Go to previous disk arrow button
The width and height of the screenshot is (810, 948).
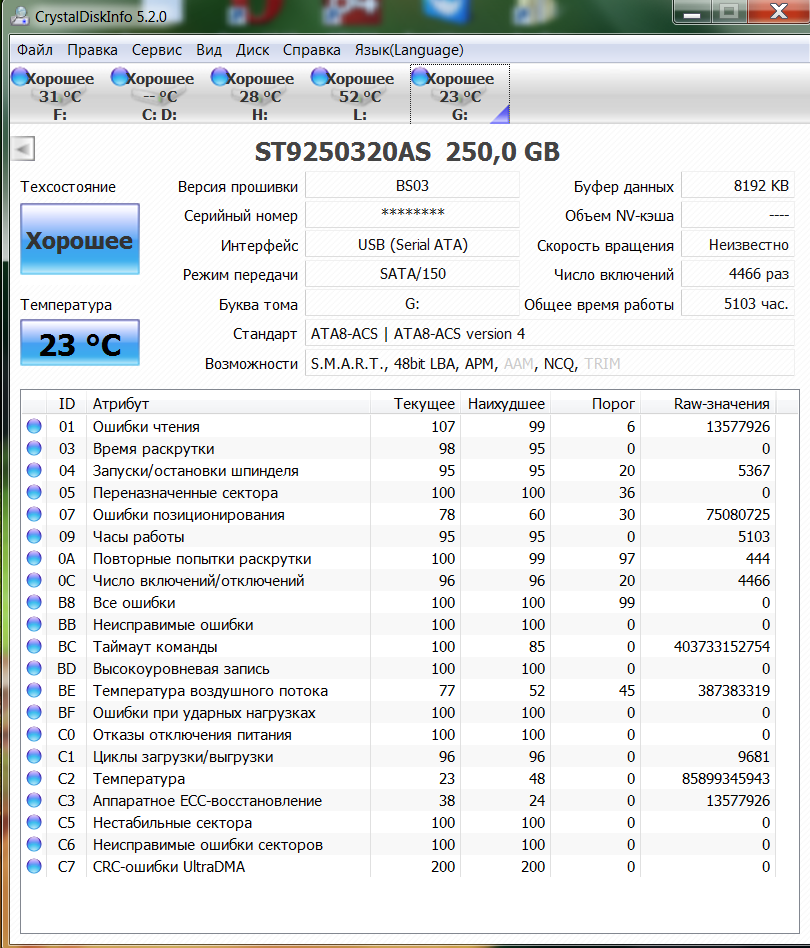[23, 149]
